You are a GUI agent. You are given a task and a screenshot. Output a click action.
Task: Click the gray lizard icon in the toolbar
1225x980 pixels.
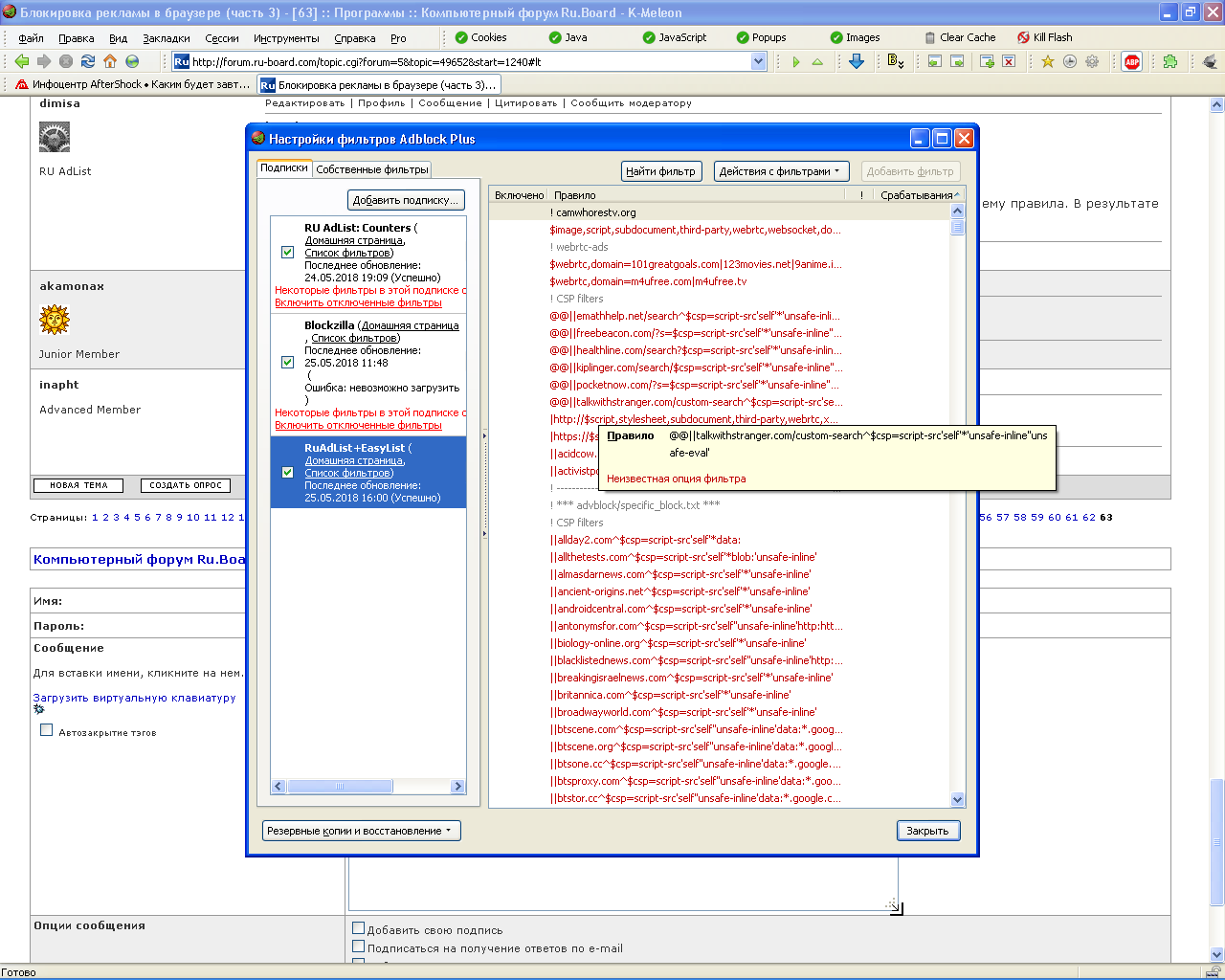coord(1210,61)
